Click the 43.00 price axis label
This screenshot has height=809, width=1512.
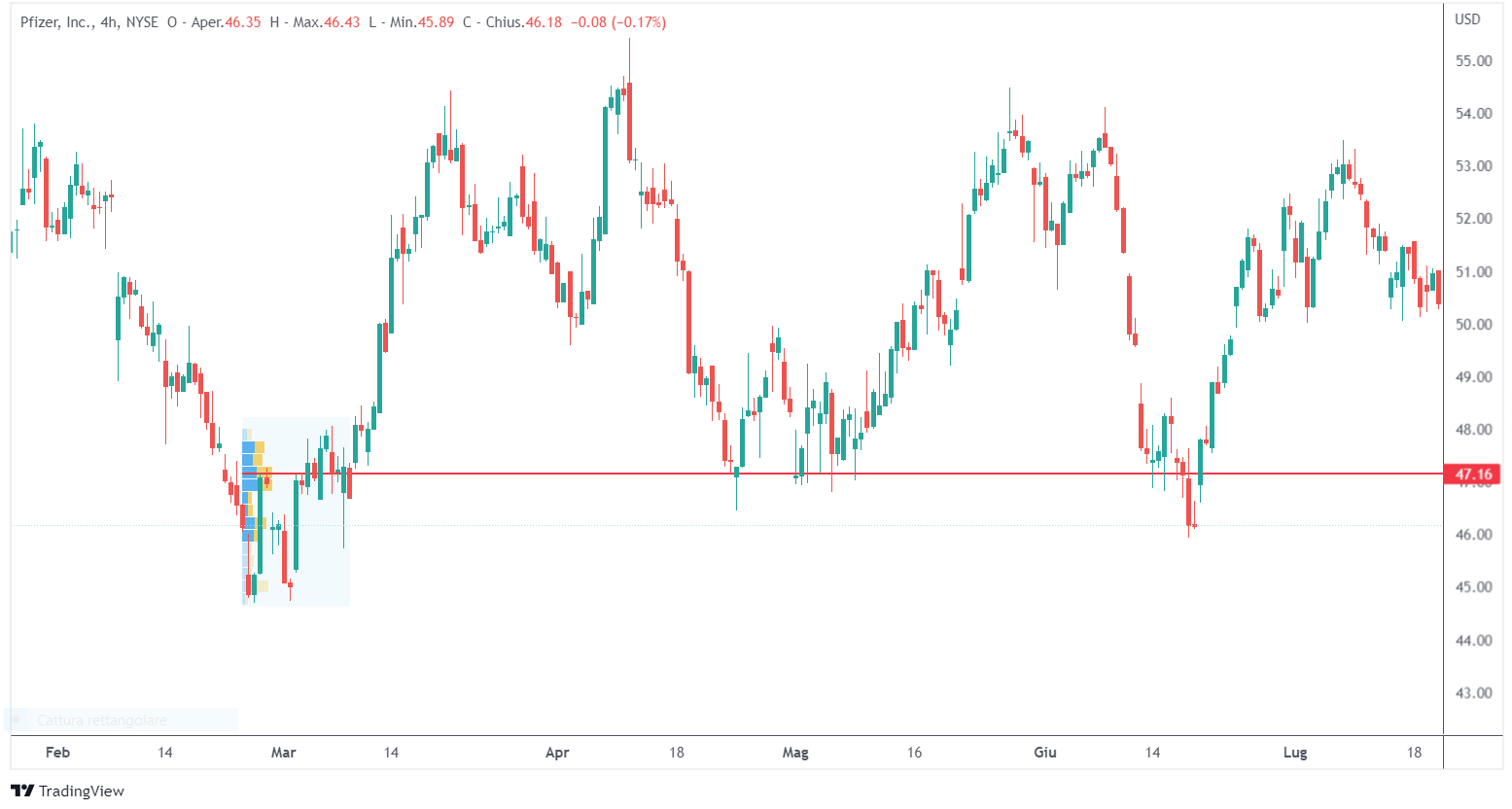click(1473, 693)
